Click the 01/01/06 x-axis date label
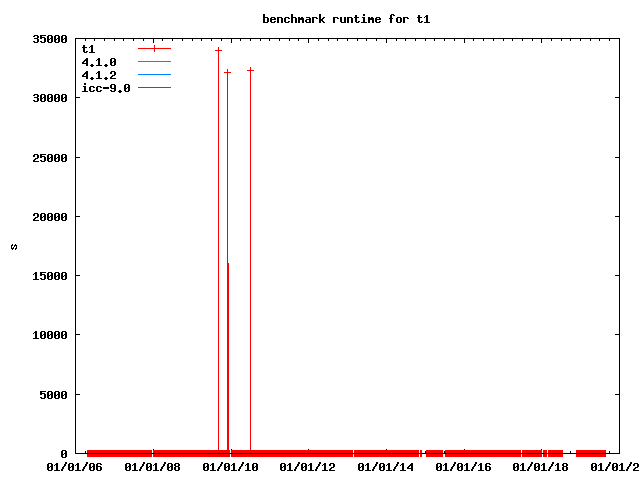 point(75,466)
